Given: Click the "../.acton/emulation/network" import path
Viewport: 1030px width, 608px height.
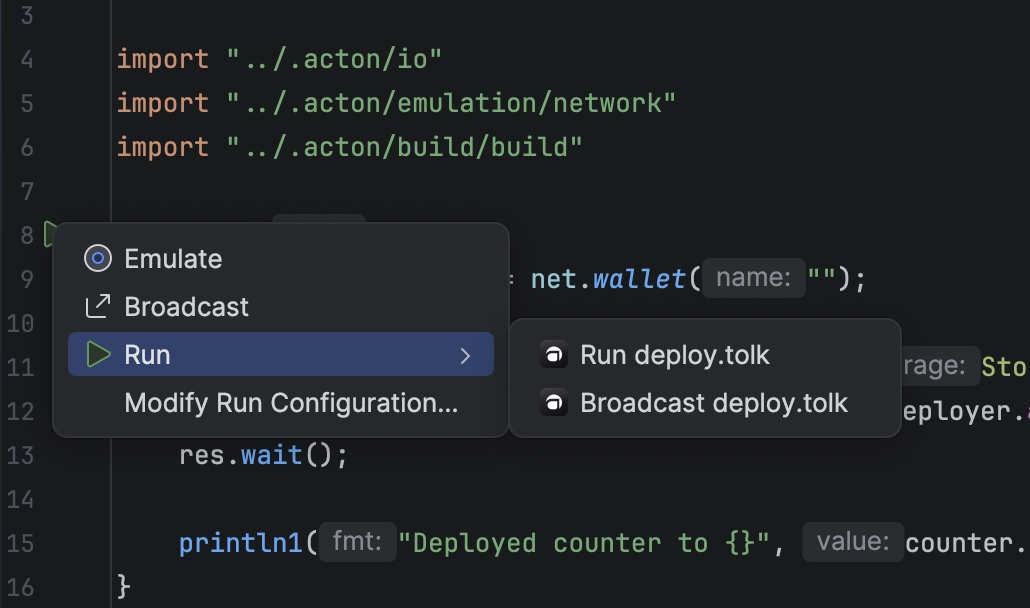Looking at the screenshot, I should click(x=451, y=103).
